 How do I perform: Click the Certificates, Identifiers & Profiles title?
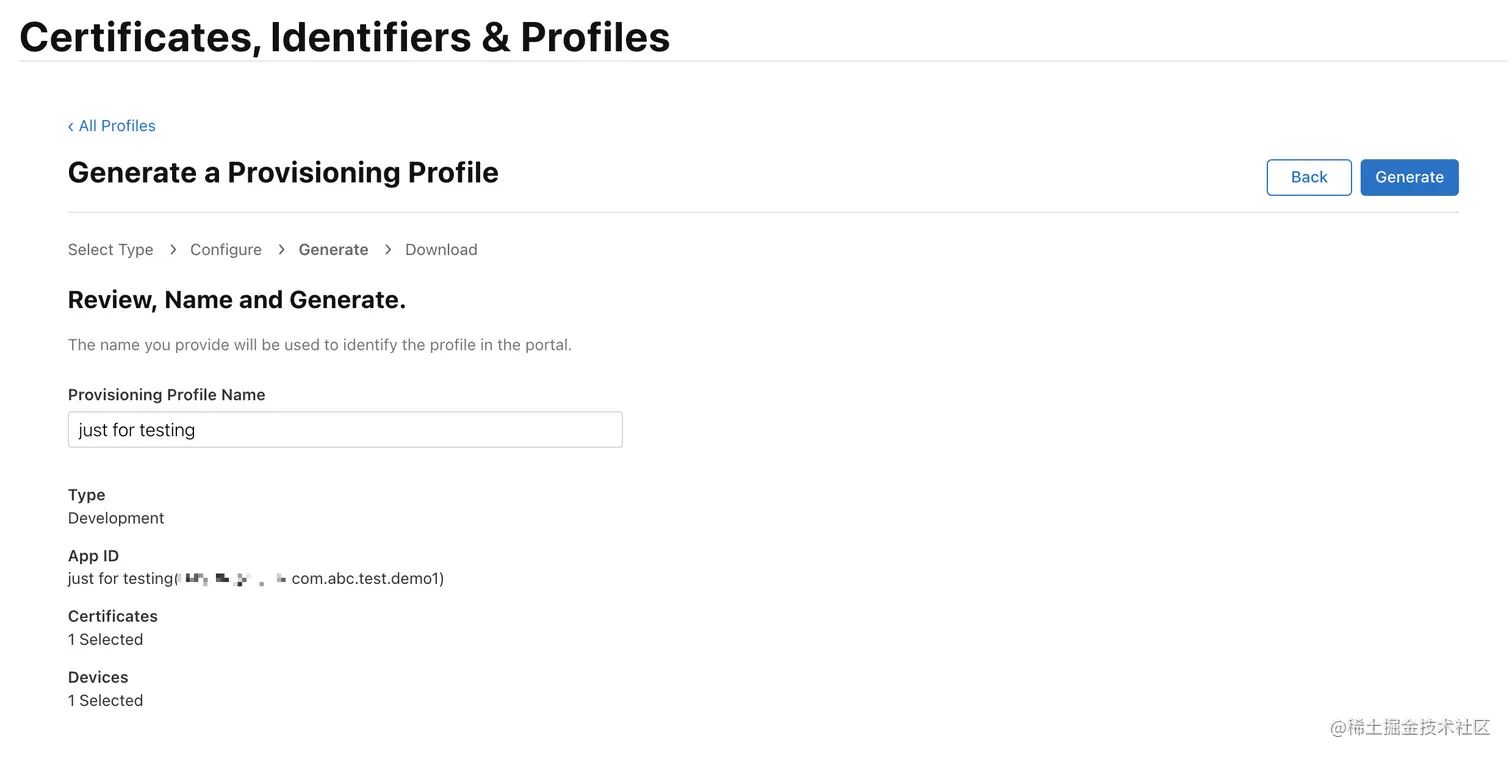tap(344, 37)
